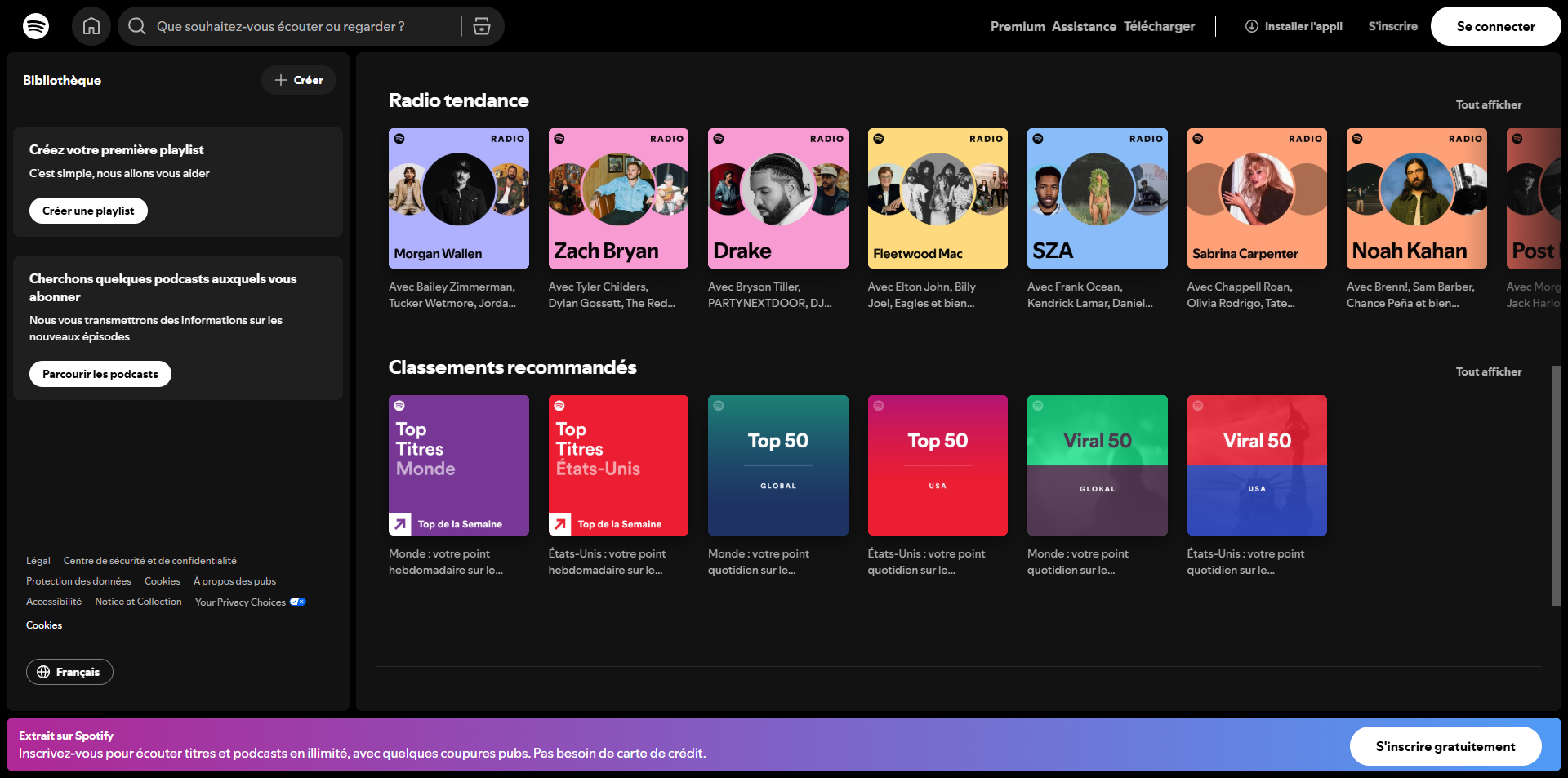The height and width of the screenshot is (778, 1568).
Task: Open the Premium menu item
Action: (1018, 26)
